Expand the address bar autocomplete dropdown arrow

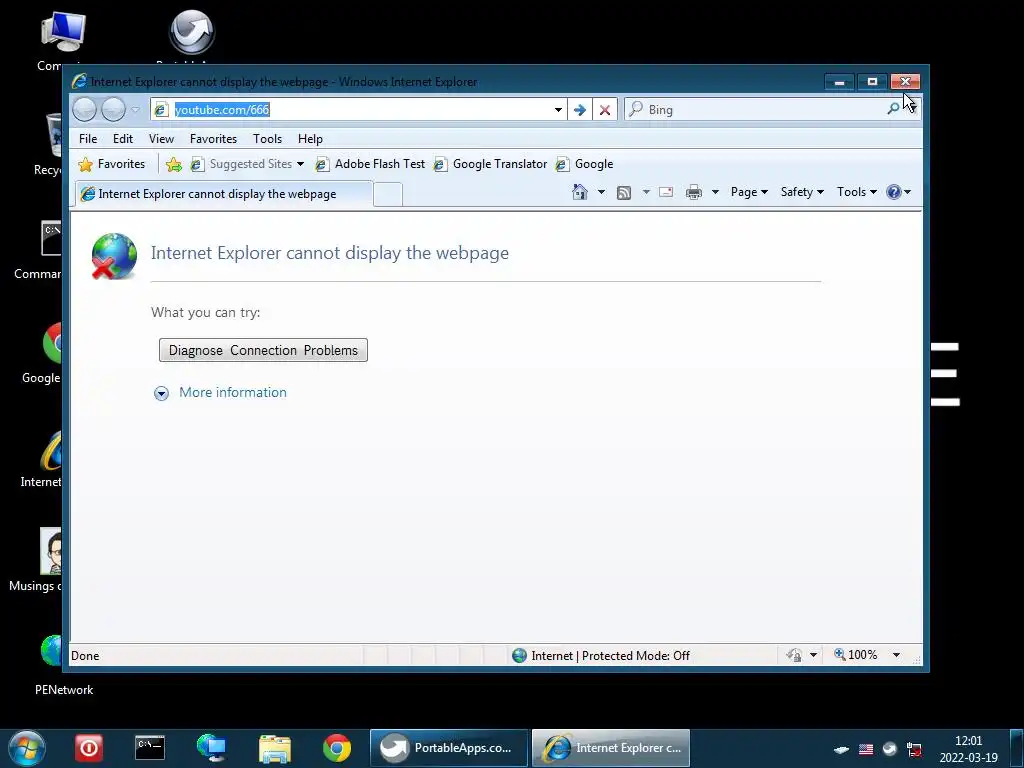[x=558, y=110]
